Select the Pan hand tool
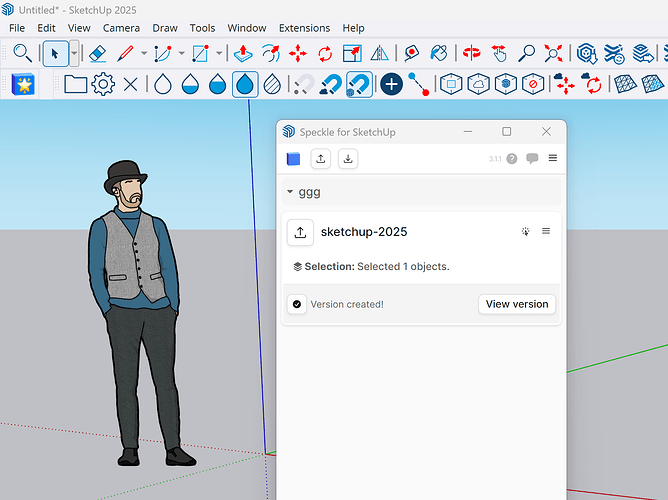 (x=499, y=54)
